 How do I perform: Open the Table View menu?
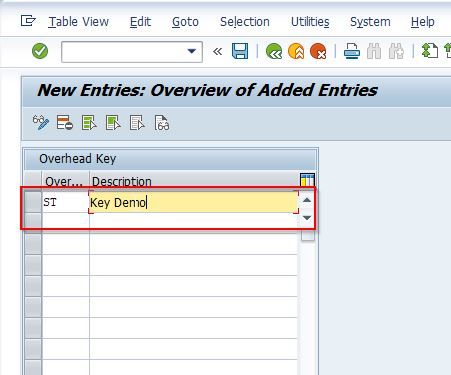click(79, 22)
